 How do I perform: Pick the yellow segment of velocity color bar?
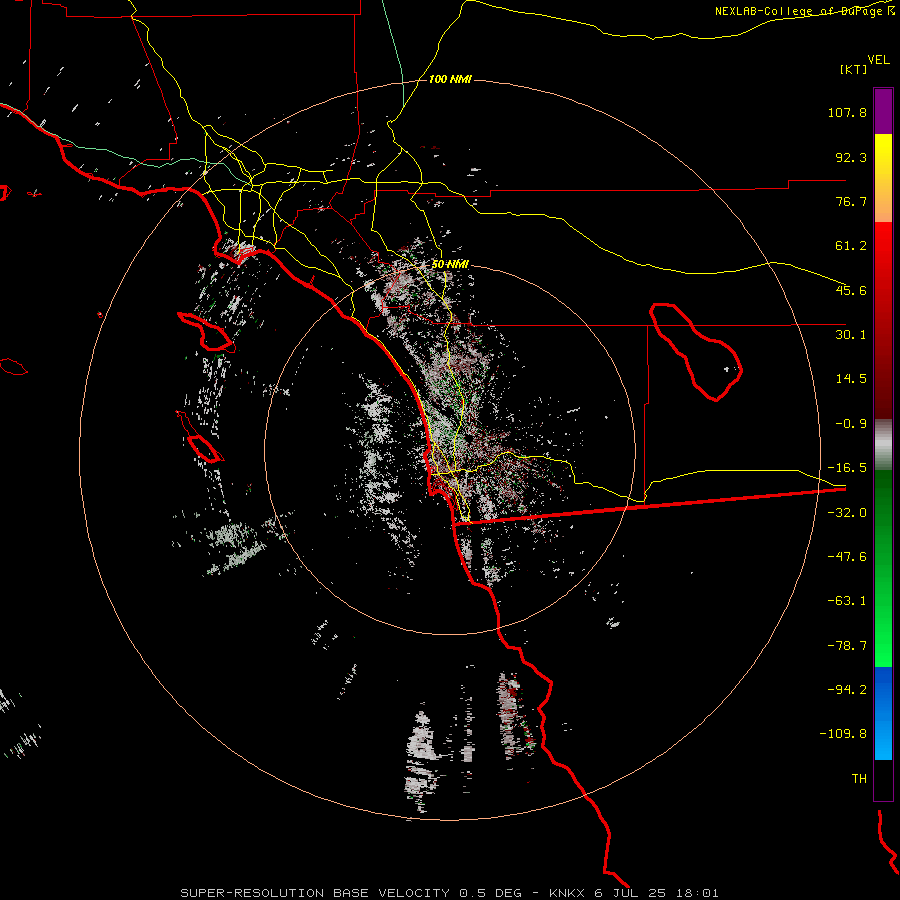click(883, 178)
